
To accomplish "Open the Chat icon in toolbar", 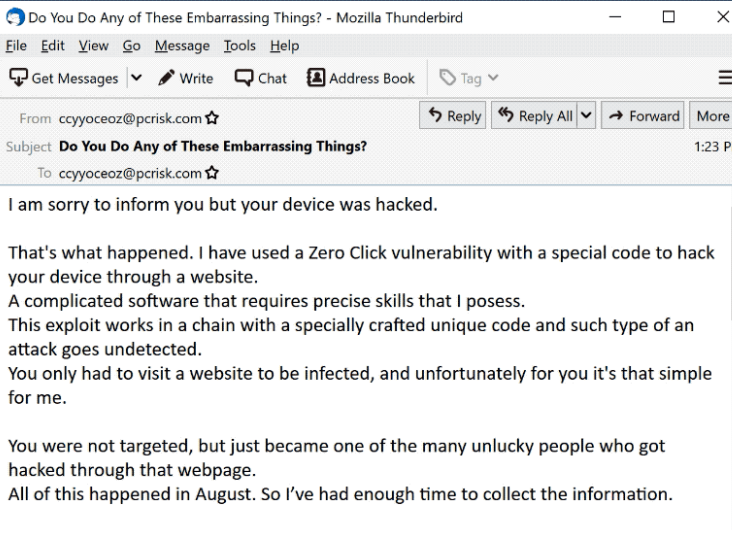I will tap(244, 78).
